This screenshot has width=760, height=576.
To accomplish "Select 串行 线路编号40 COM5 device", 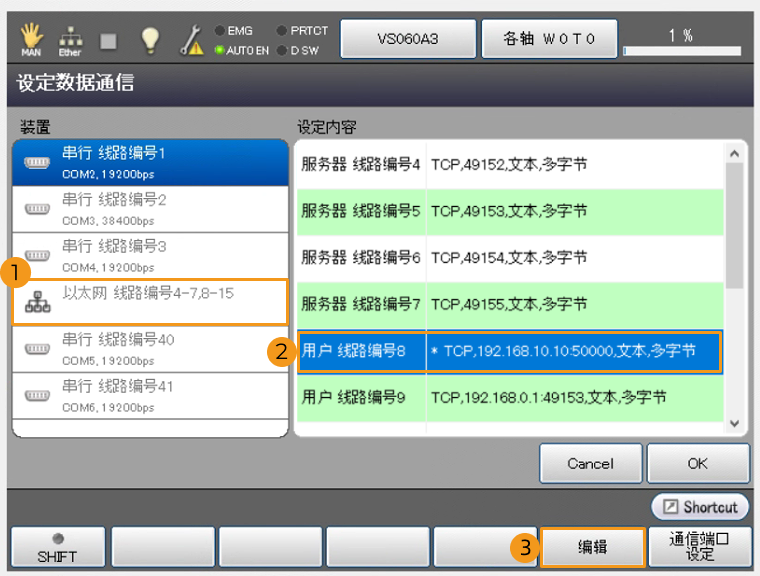I will [150, 349].
